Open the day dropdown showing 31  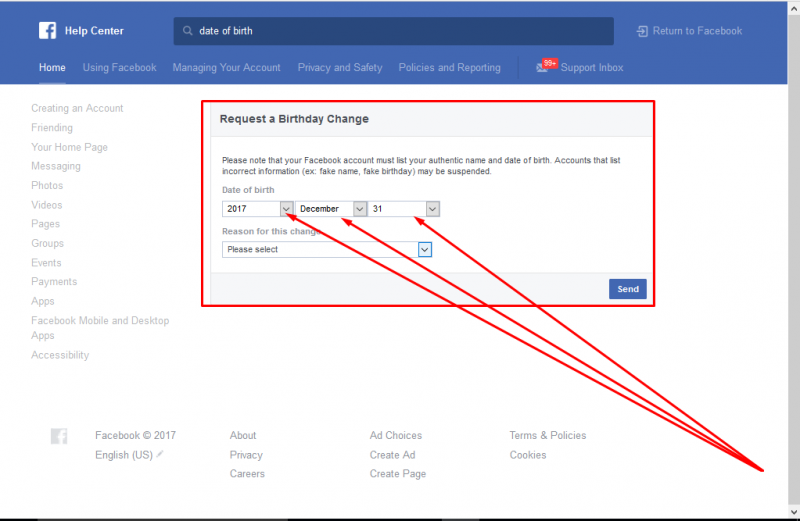pyautogui.click(x=404, y=209)
